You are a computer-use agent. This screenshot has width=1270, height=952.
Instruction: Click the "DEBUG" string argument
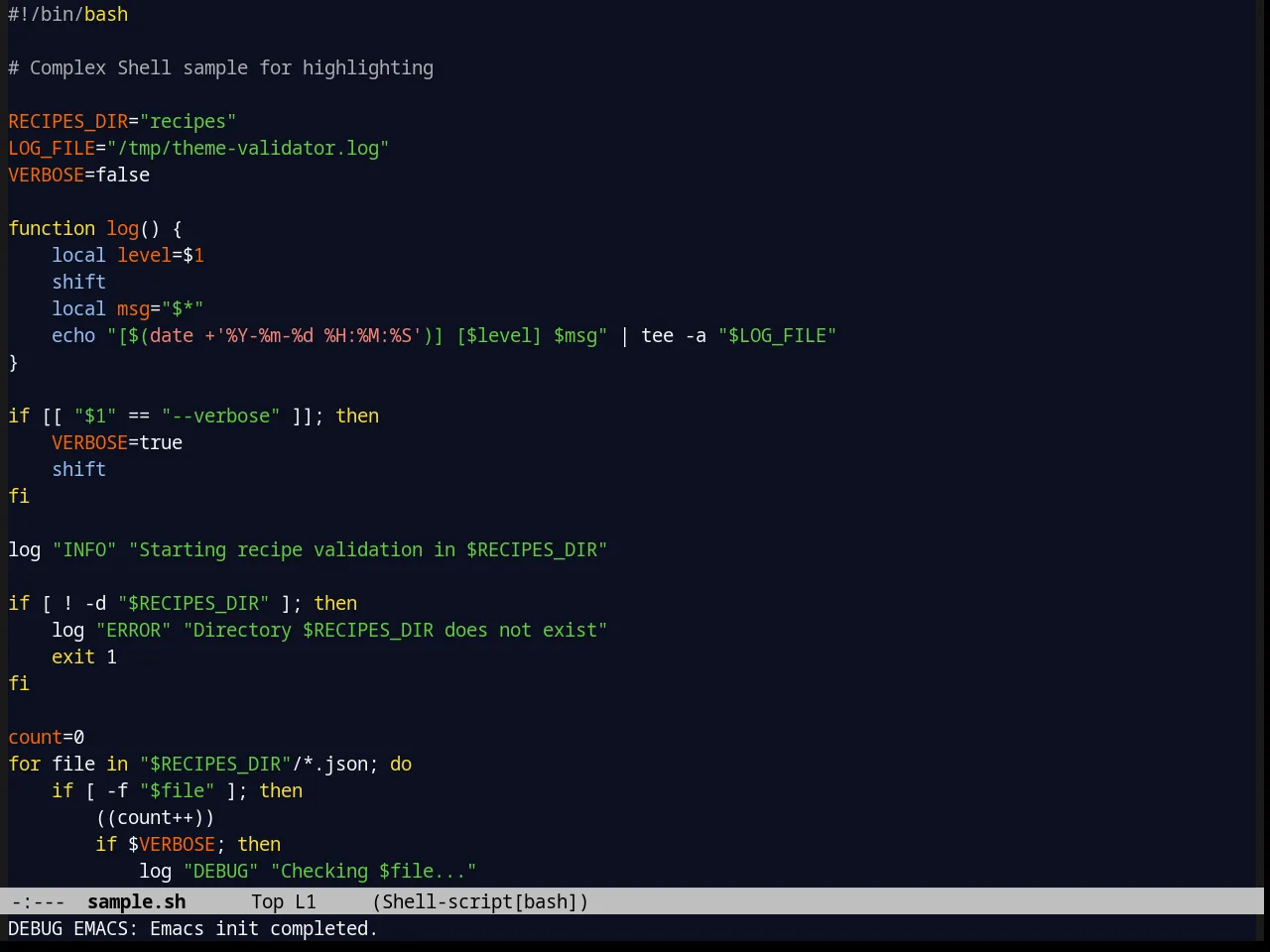[x=220, y=871]
